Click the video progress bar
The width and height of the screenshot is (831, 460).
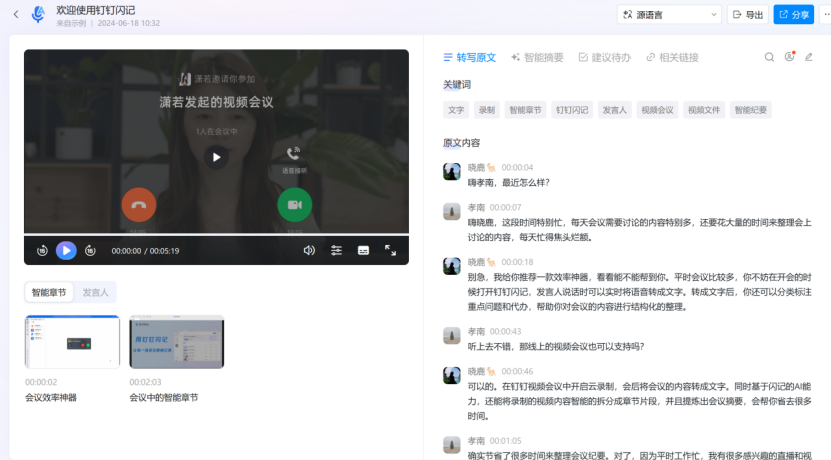click(216, 234)
